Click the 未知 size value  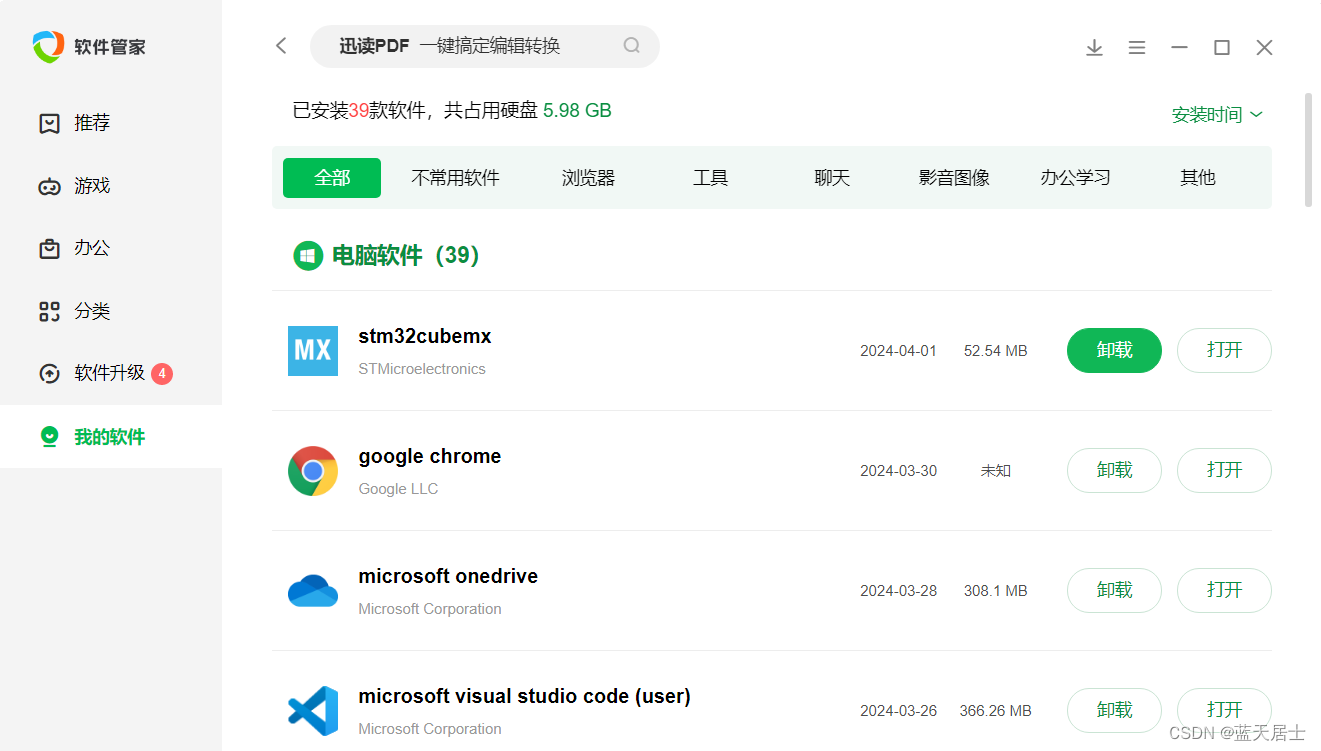995,471
